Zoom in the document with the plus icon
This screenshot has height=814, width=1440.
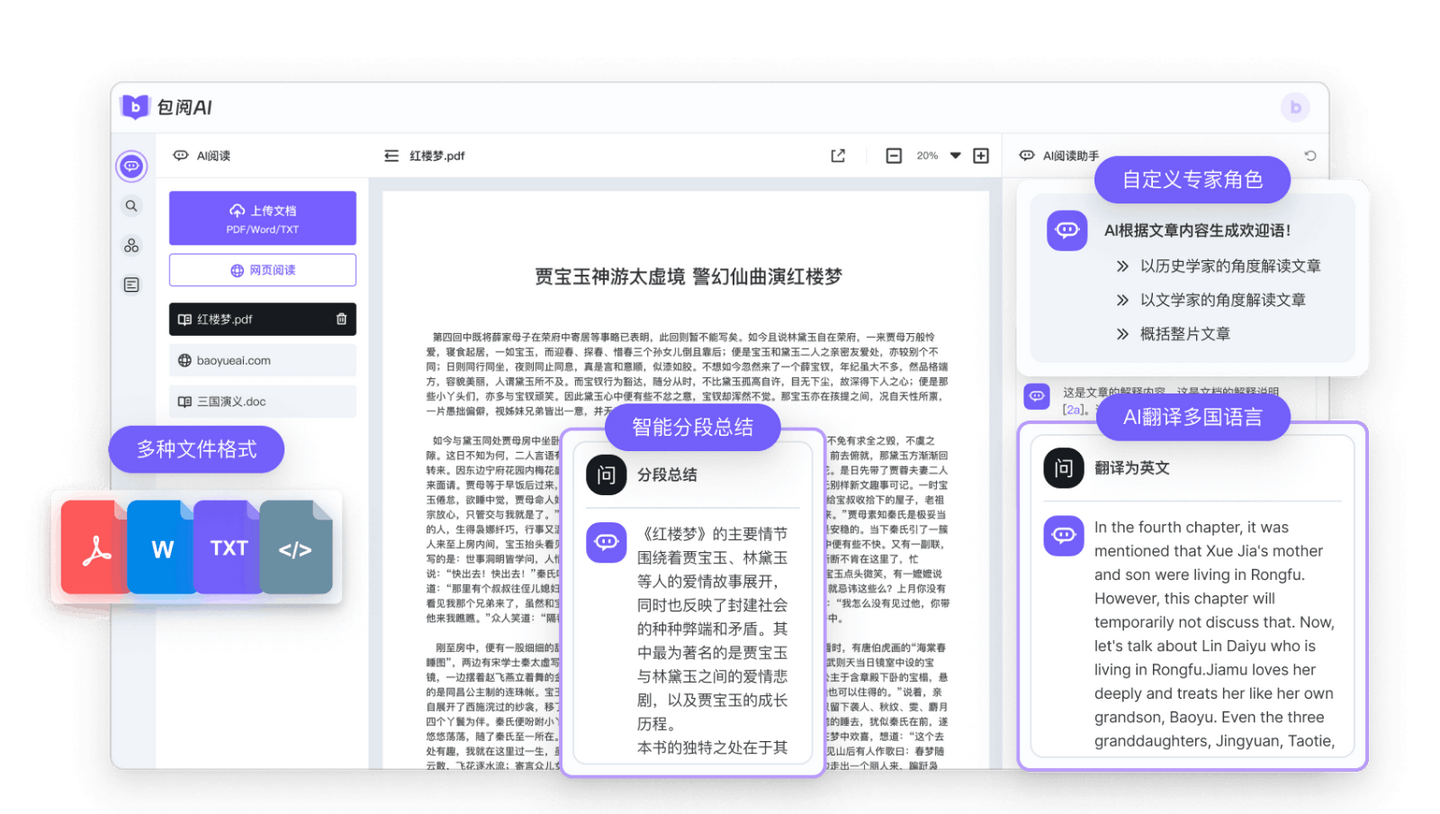point(981,155)
